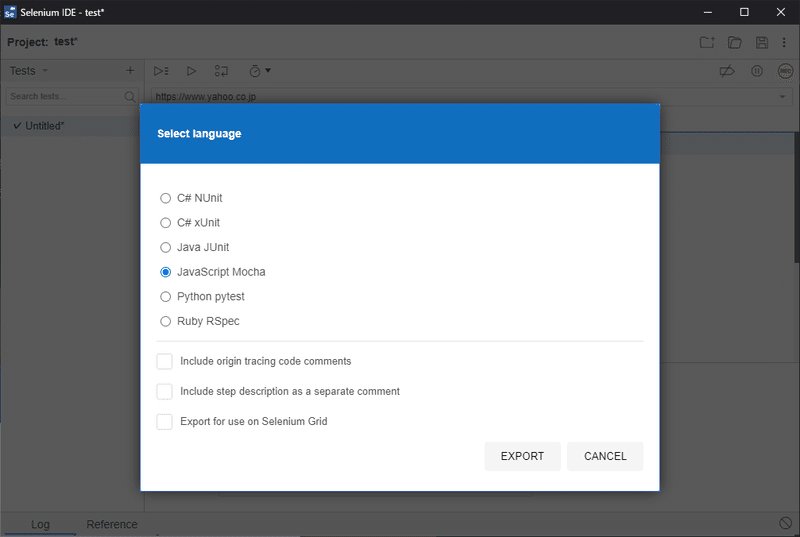Click the pause on exceptions icon
The height and width of the screenshot is (537, 800).
[x=757, y=71]
